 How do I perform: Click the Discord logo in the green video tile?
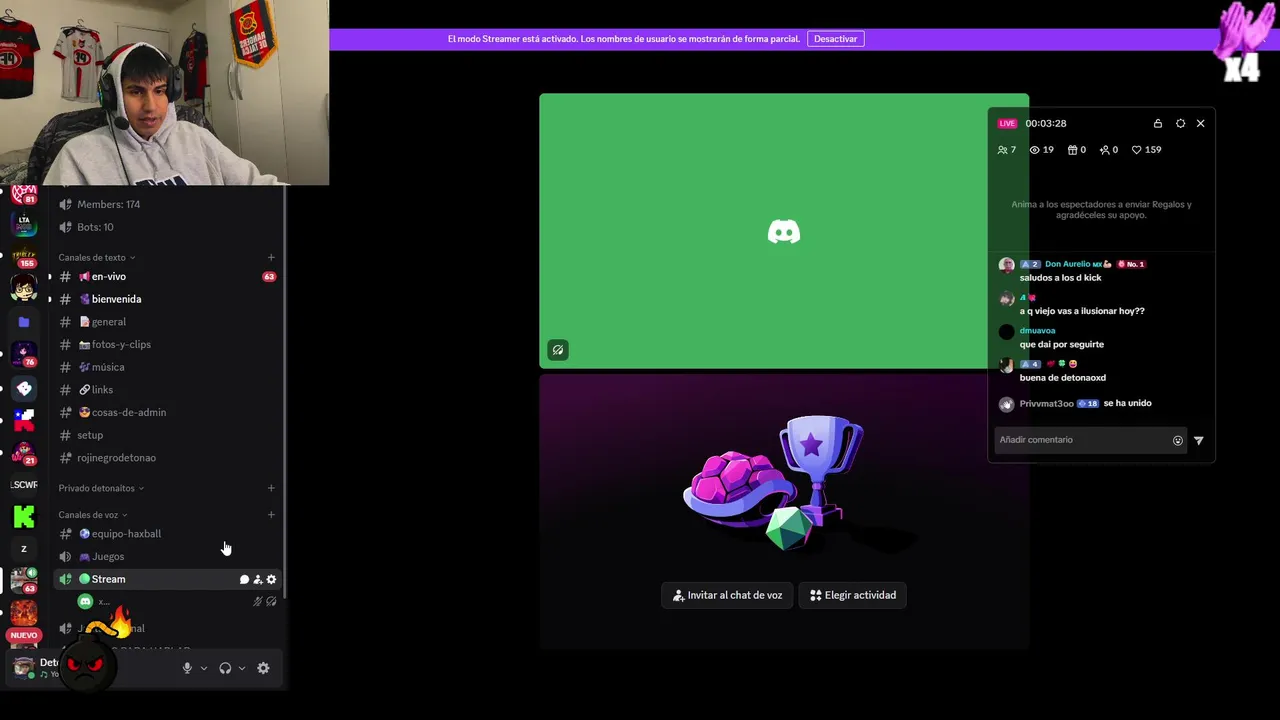(x=784, y=232)
